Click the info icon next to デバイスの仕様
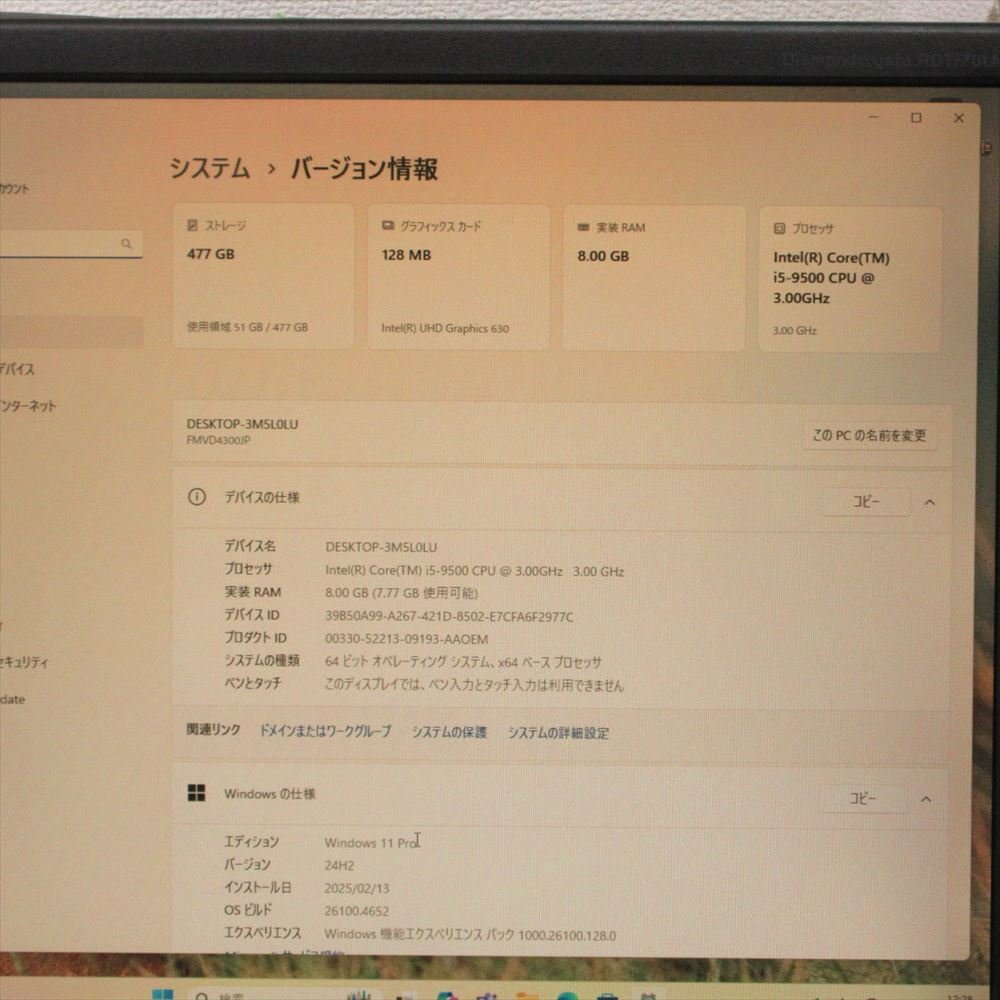Image resolution: width=1000 pixels, height=1000 pixels. pos(197,497)
